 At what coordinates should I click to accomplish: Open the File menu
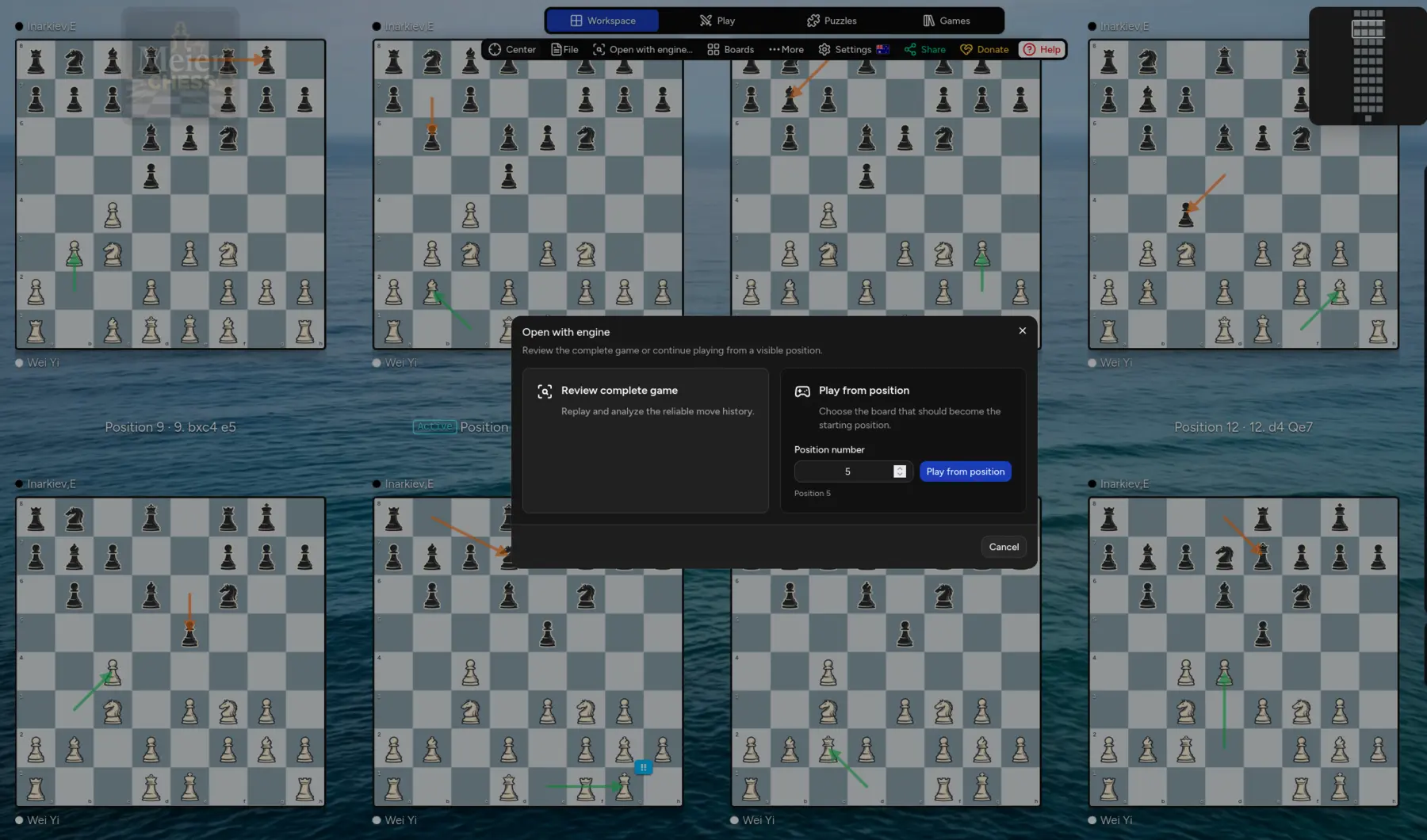point(564,49)
